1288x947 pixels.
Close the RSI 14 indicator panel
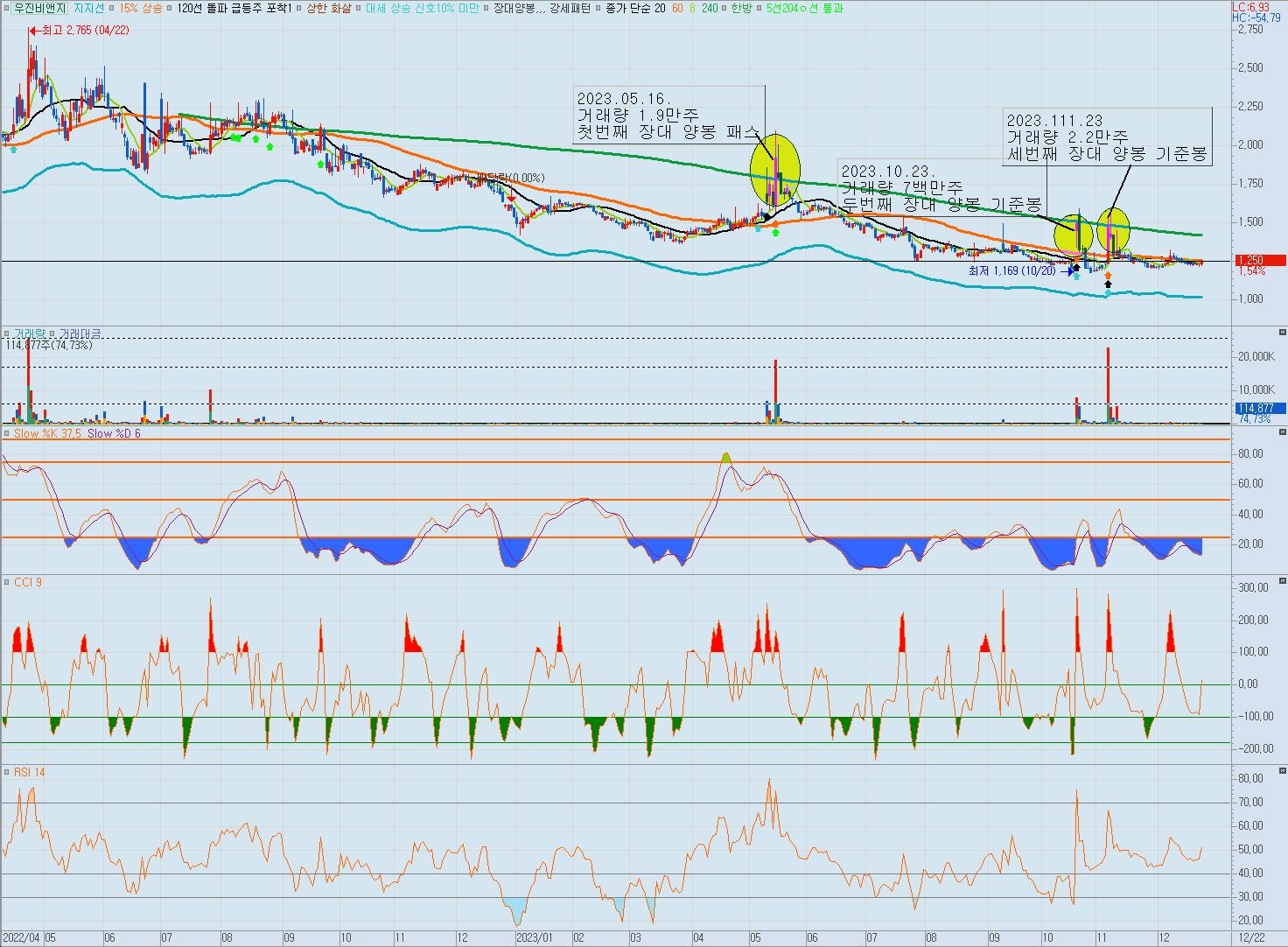click(x=1282, y=771)
